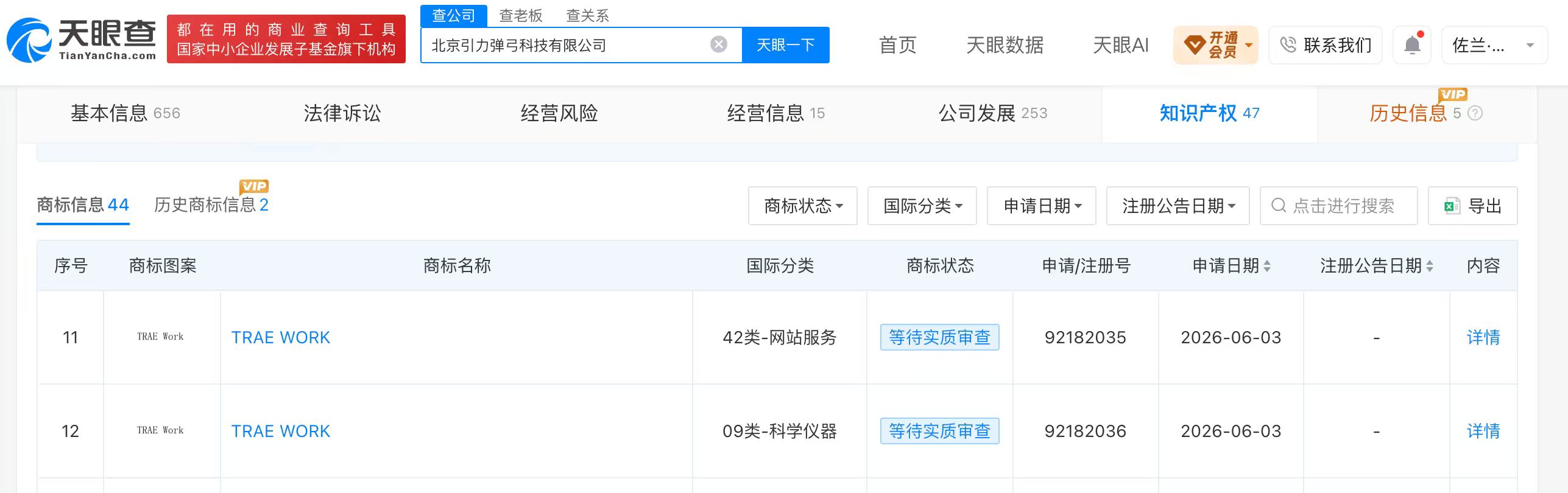Viewport: 1568px width, 493px height.
Task: Open the 法律诉讼 tab
Action: pos(342,113)
